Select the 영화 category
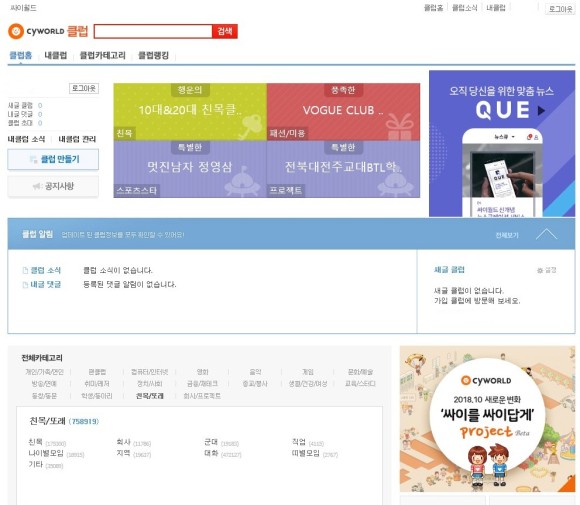Image resolution: width=580 pixels, height=505 pixels. point(203,372)
